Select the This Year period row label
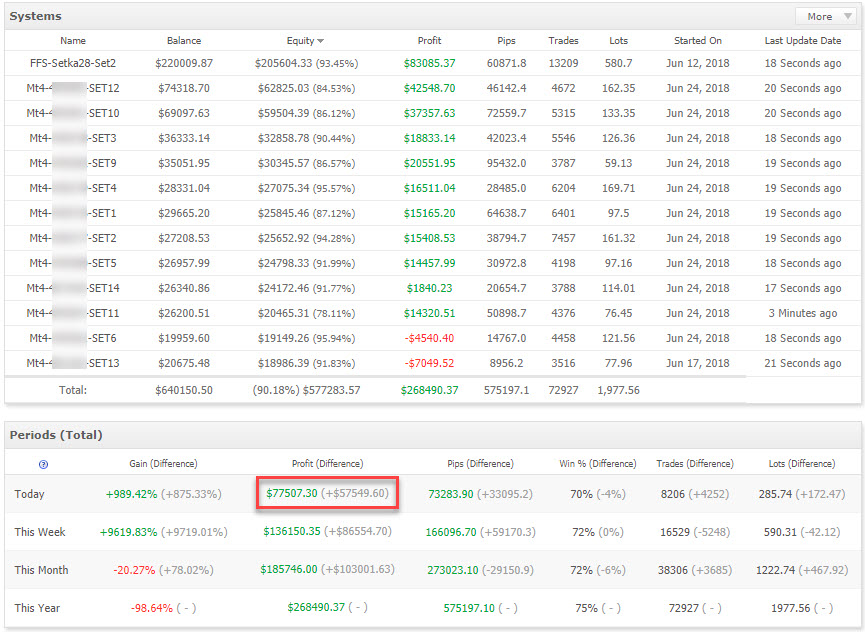This screenshot has width=865, height=632. [x=37, y=608]
